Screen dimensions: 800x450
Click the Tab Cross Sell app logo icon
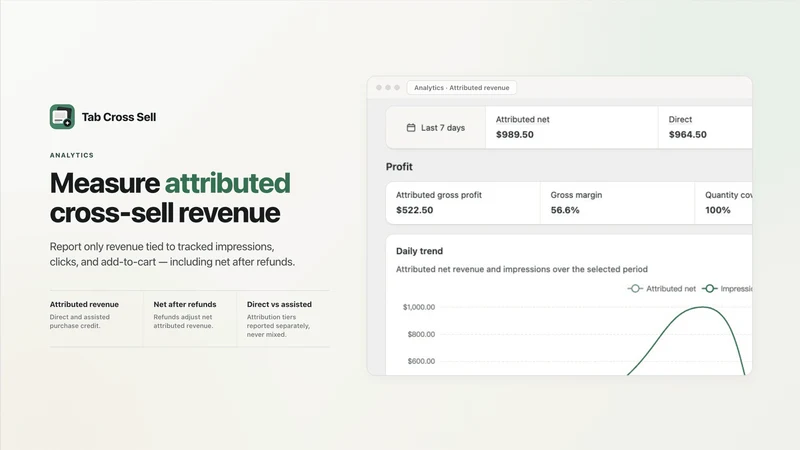(x=62, y=117)
